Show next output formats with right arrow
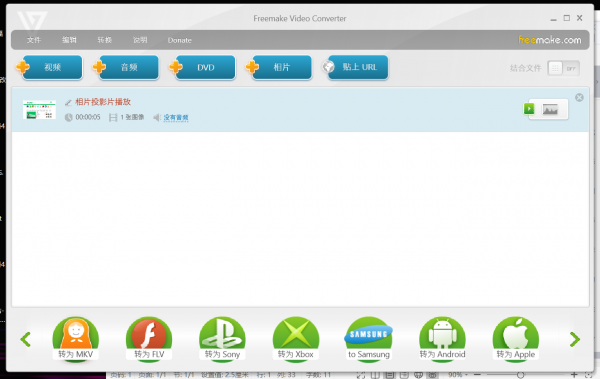Image resolution: width=600 pixels, height=379 pixels. point(574,339)
